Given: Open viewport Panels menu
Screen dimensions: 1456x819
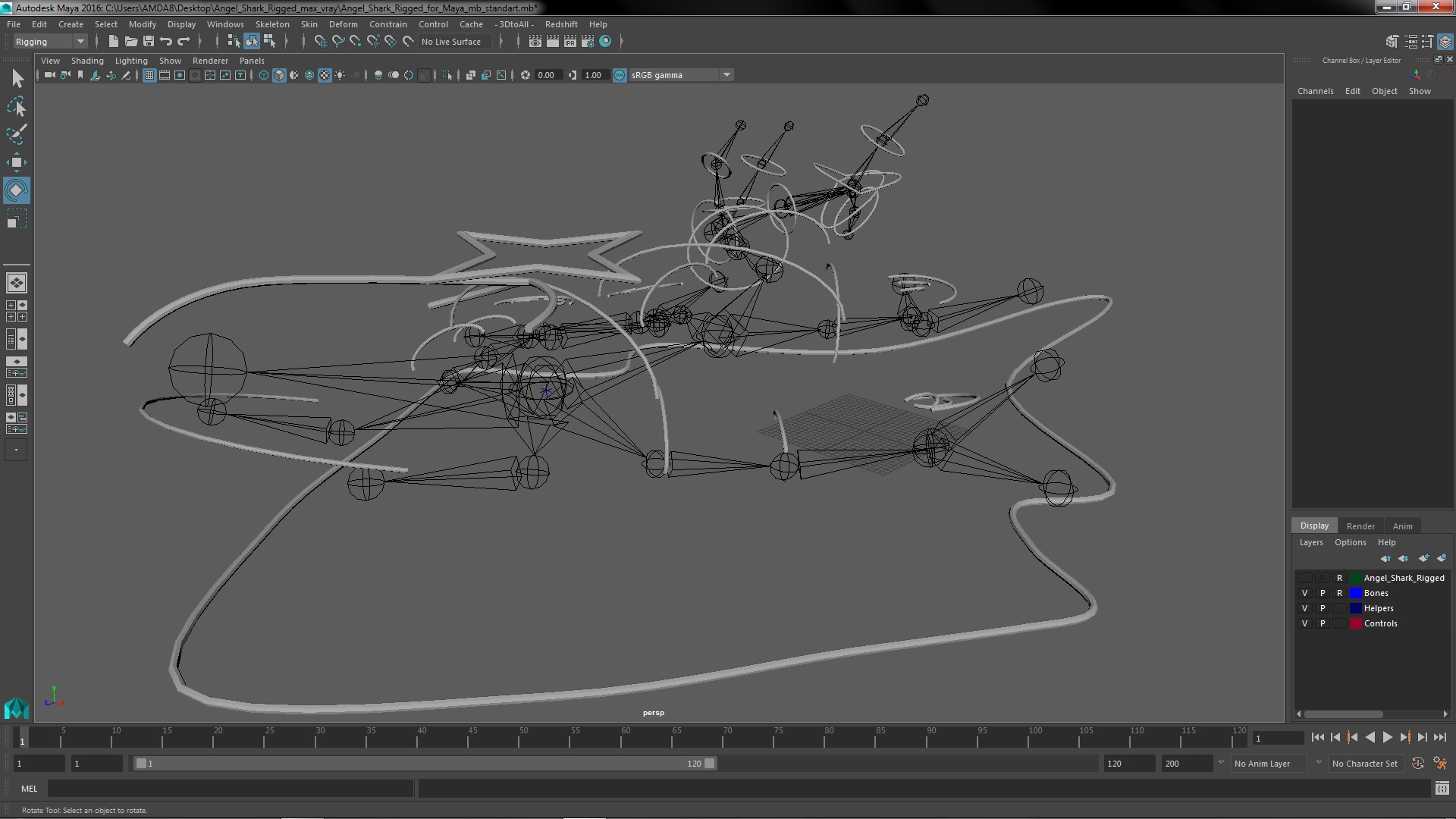Looking at the screenshot, I should point(252,61).
